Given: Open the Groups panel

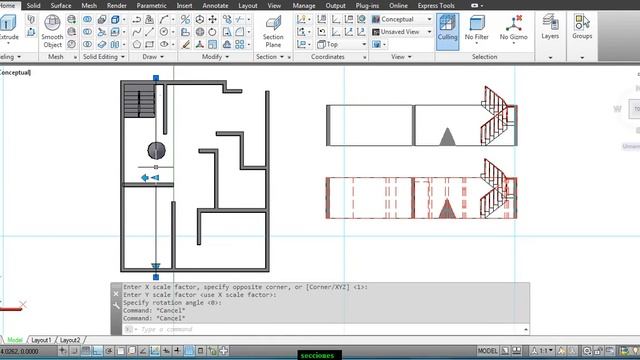Looking at the screenshot, I should click(x=582, y=27).
